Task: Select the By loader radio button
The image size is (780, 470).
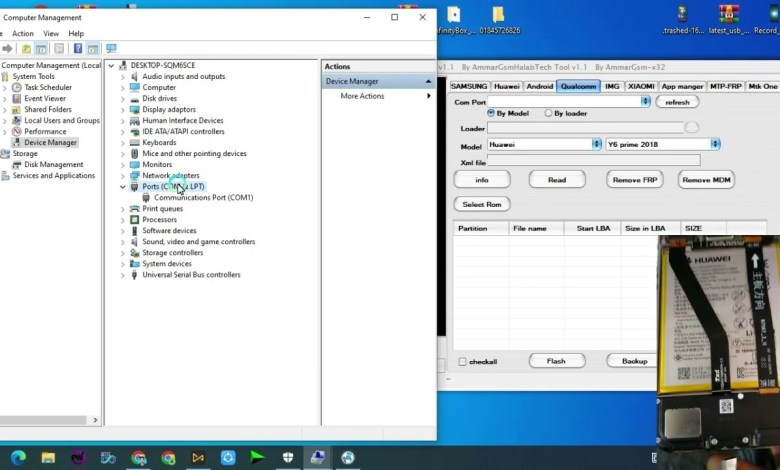Action: click(x=548, y=113)
